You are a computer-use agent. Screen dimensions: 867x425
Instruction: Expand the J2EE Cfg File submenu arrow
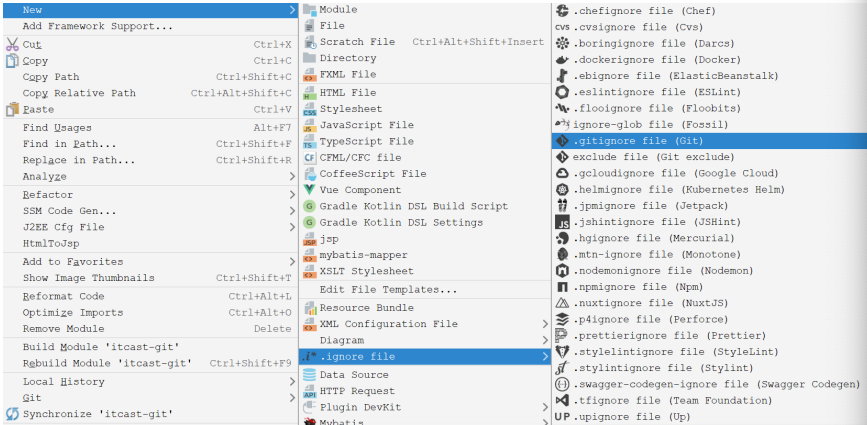(292, 227)
